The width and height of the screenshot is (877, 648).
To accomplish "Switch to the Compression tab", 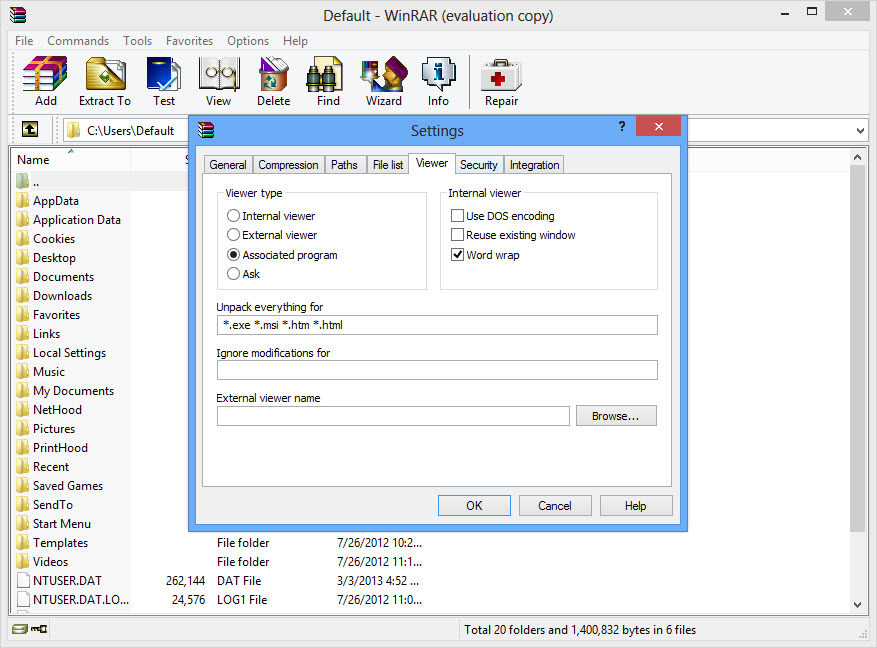I will (x=288, y=164).
